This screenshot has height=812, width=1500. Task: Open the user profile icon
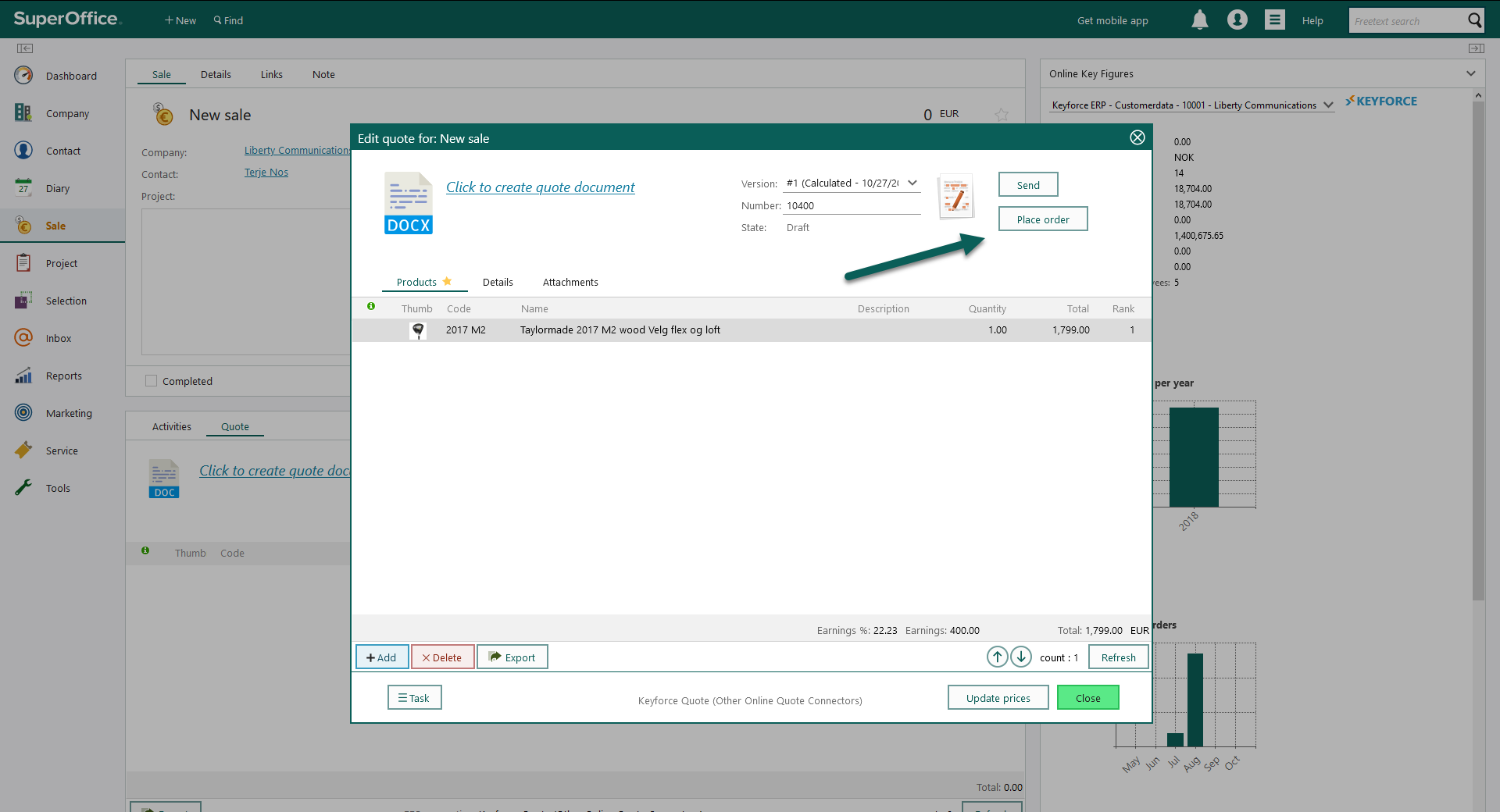[x=1237, y=20]
